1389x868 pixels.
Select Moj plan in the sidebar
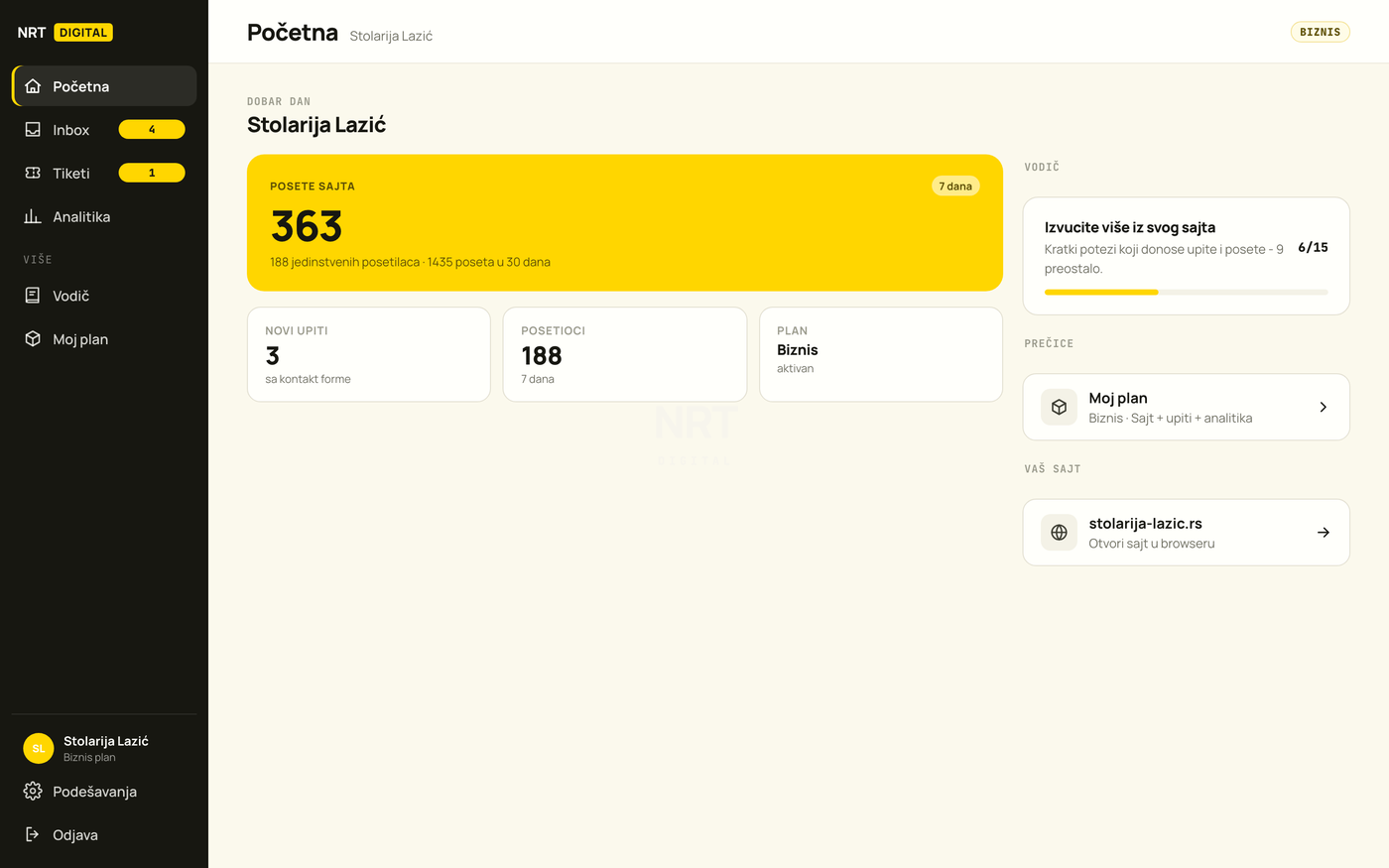[104, 339]
